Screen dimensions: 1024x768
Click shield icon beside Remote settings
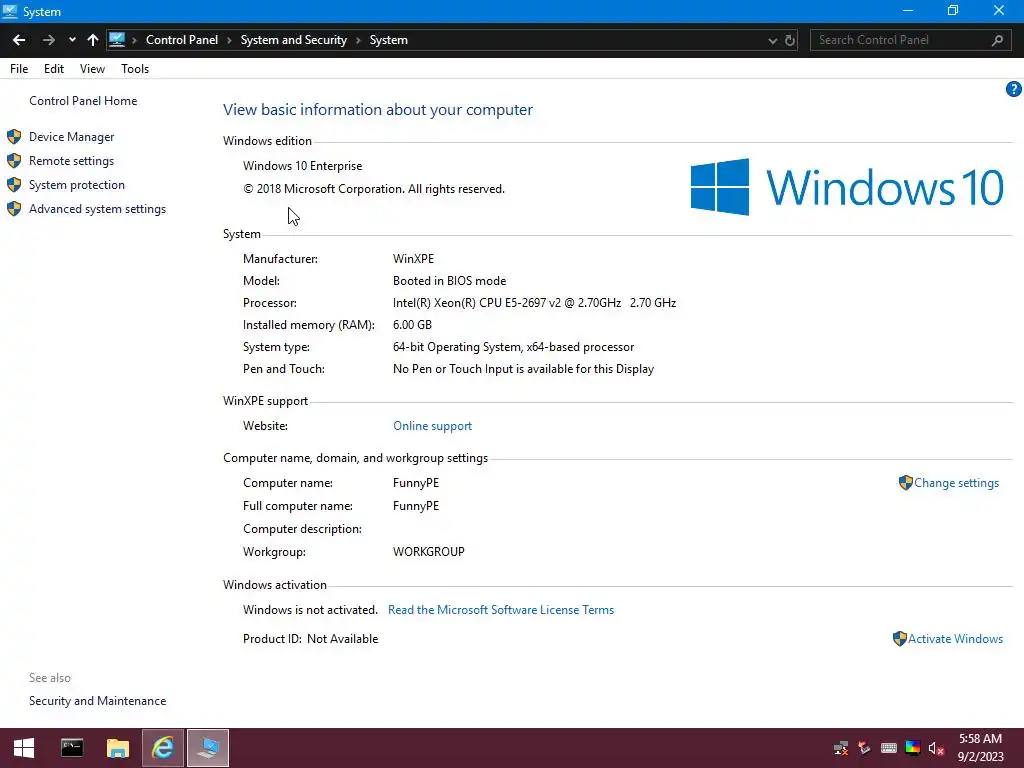14,161
